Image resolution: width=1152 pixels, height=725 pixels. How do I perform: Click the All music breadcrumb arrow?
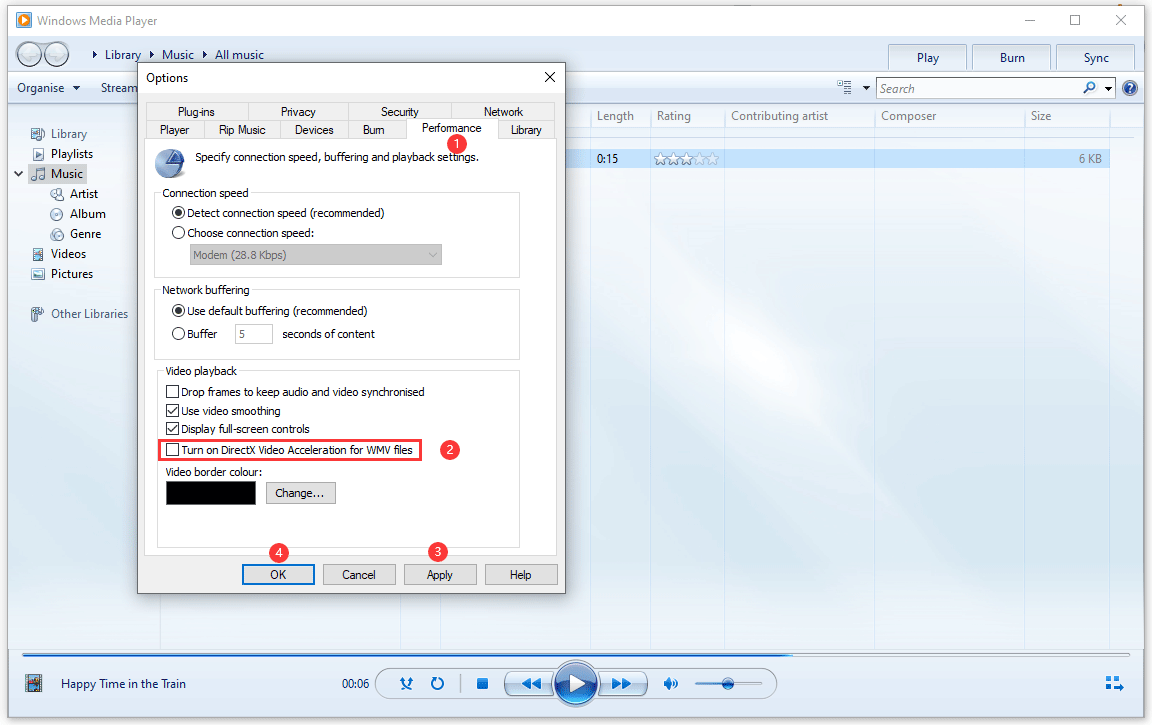click(205, 55)
